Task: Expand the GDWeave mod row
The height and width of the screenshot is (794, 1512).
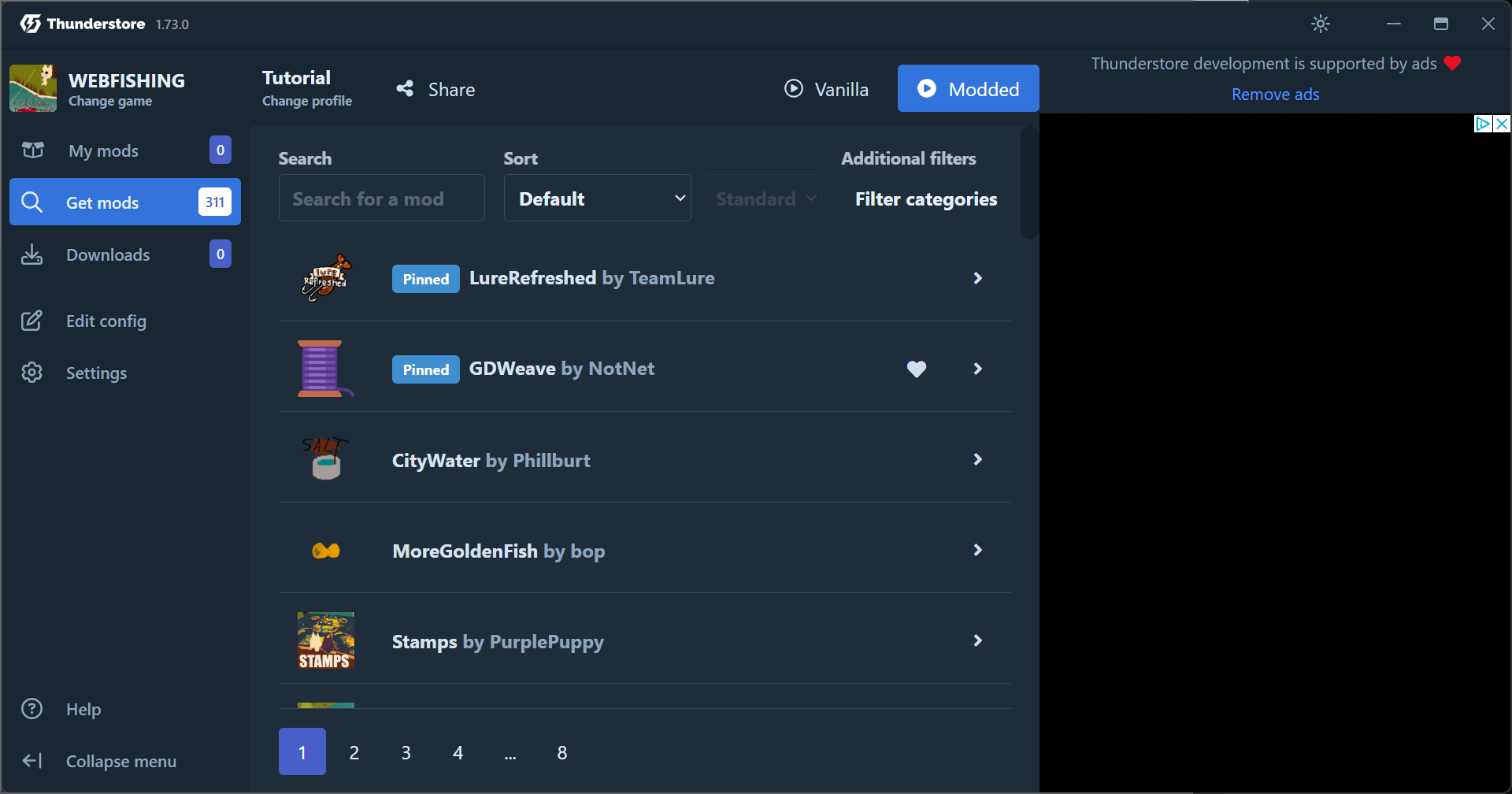Action: [x=977, y=369]
